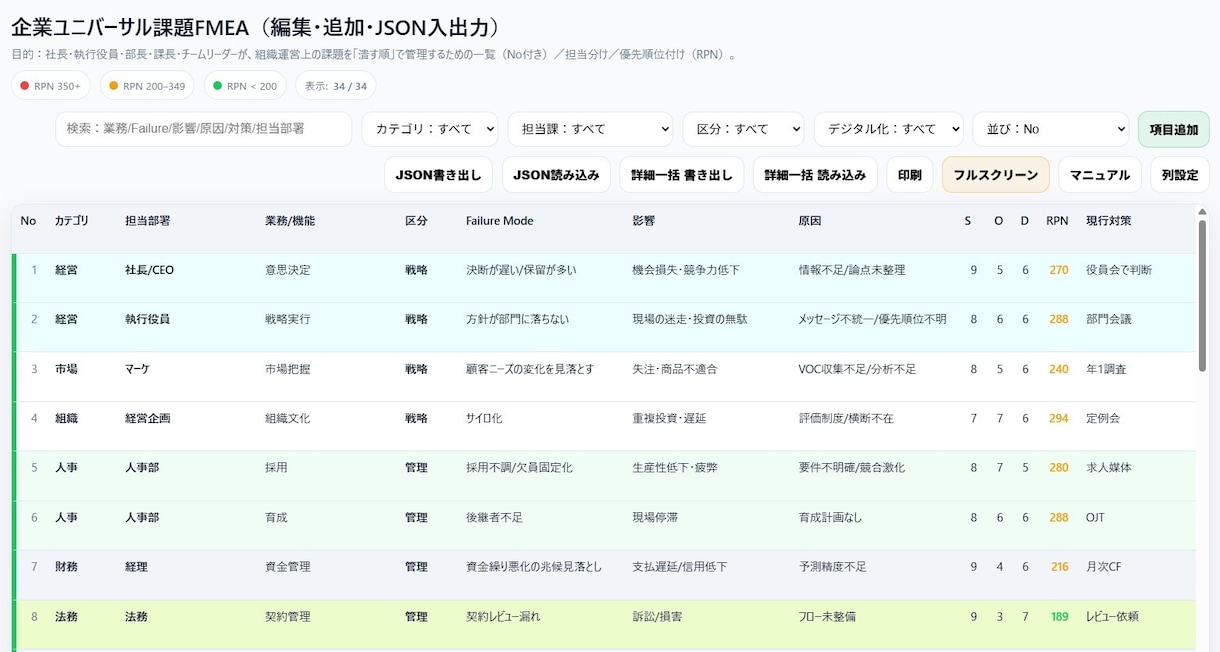The image size is (1220, 652).
Task: Click 方針が部門に落ちない failure mode
Action: coord(517,319)
